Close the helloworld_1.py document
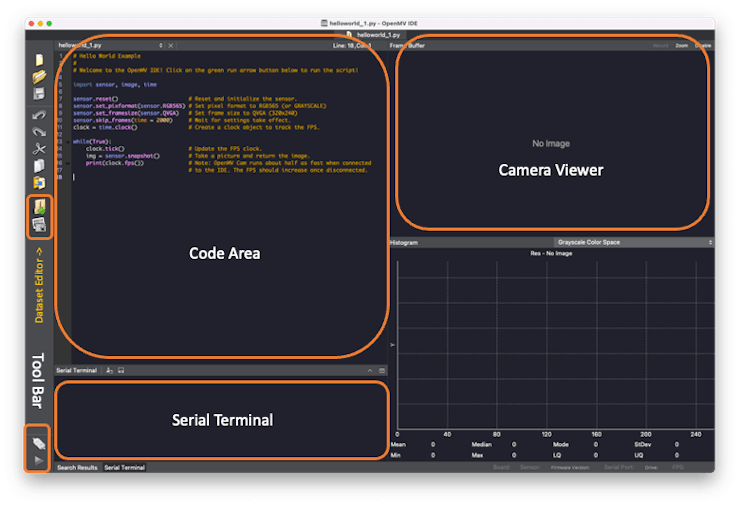This screenshot has width=740, height=506. (171, 45)
